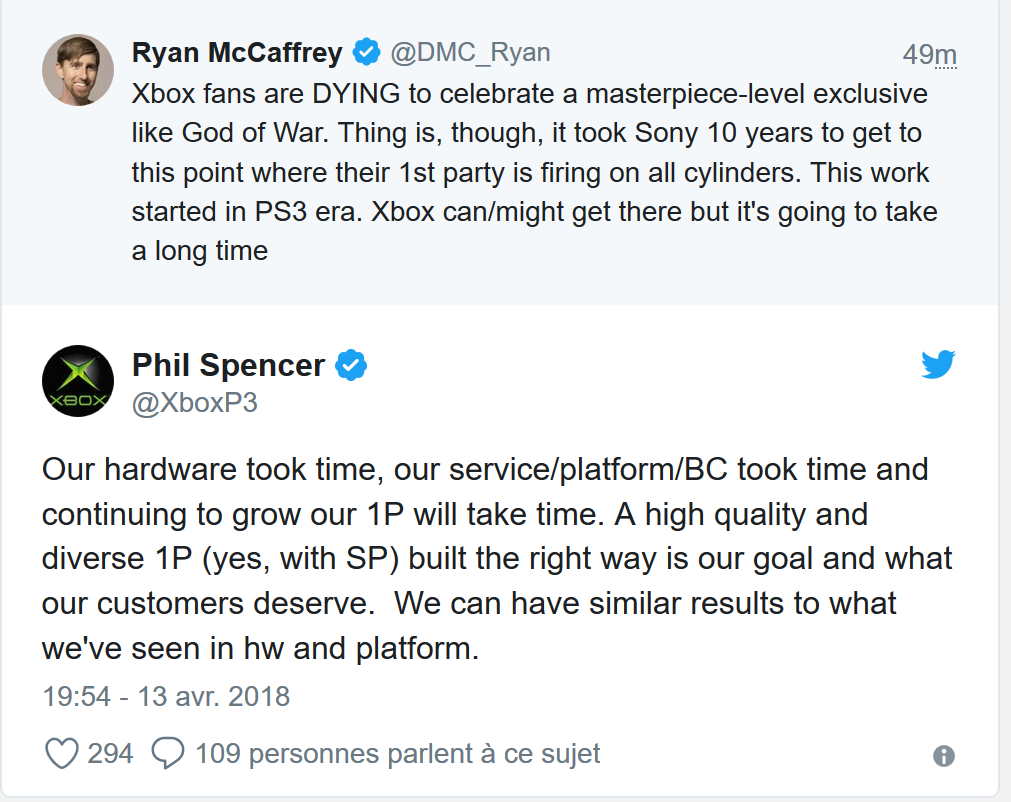Open the 19:54 - 13 avr. 2018 timestamp
The width and height of the screenshot is (1011, 802).
point(166,697)
